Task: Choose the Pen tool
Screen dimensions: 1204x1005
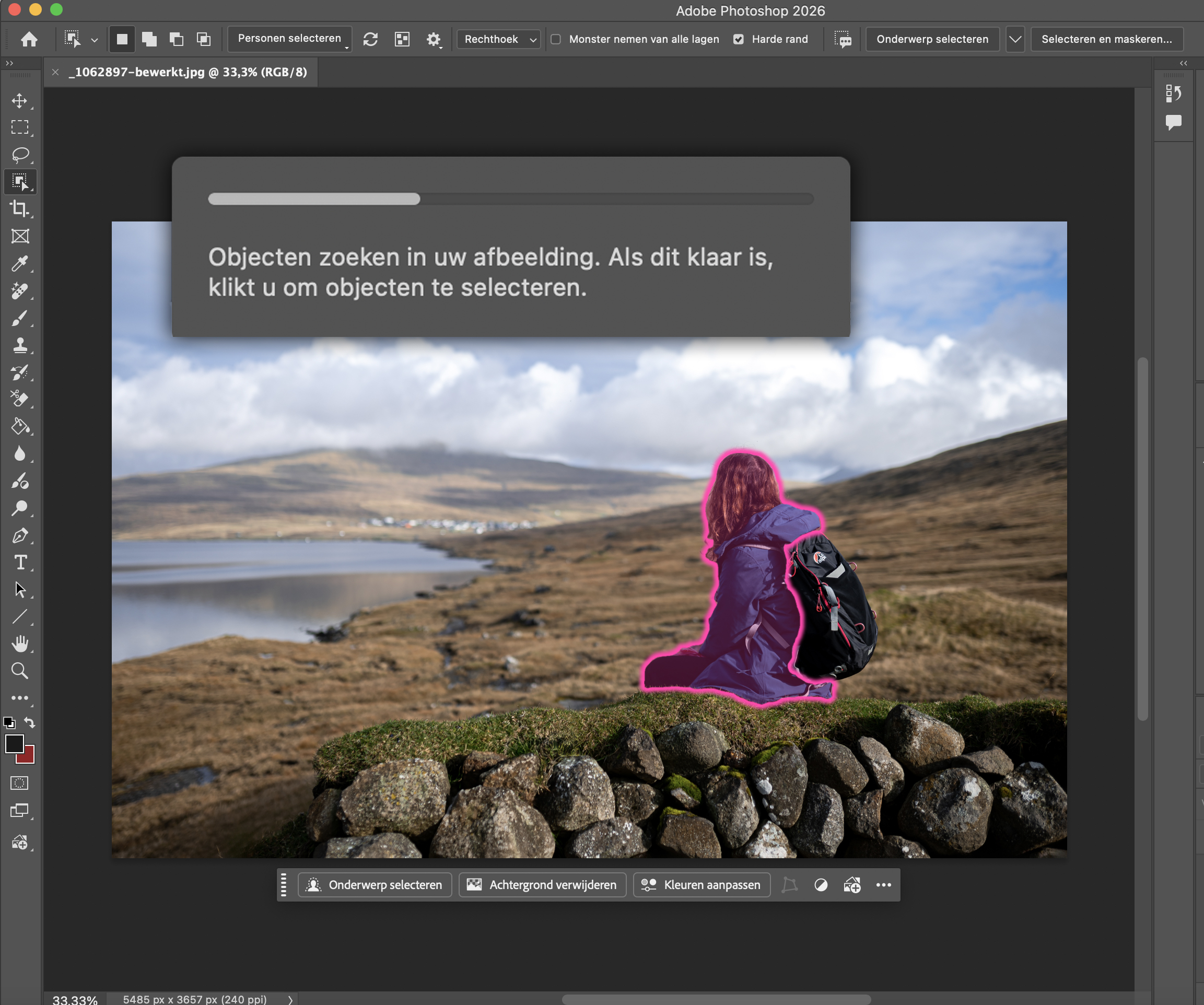Action: point(19,535)
